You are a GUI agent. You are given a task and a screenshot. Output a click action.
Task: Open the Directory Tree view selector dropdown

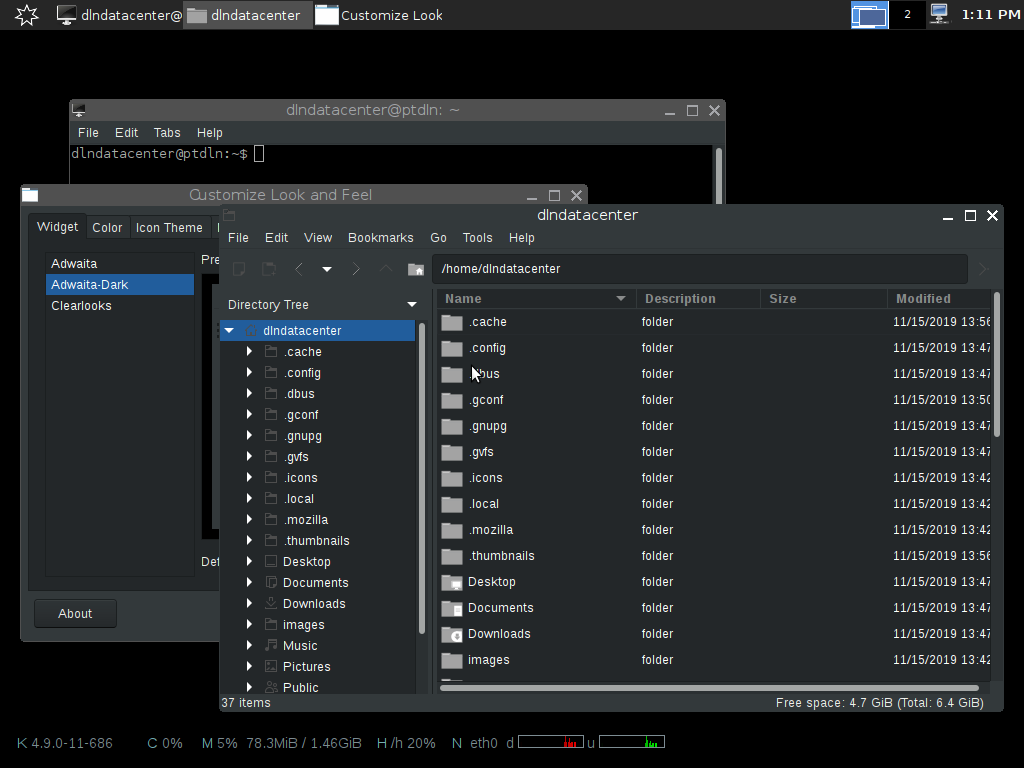[410, 303]
